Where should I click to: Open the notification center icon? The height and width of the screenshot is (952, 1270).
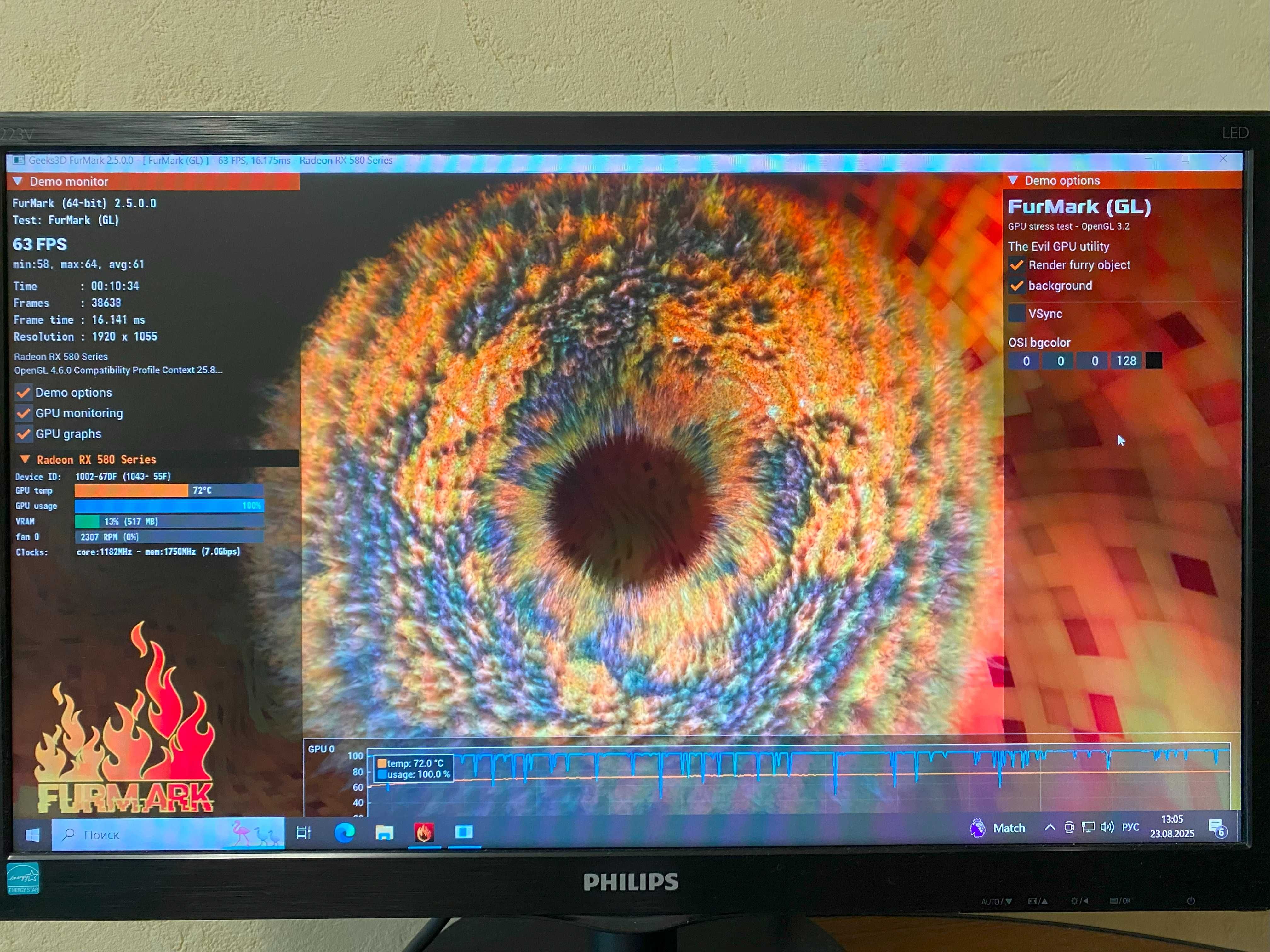[x=1217, y=828]
